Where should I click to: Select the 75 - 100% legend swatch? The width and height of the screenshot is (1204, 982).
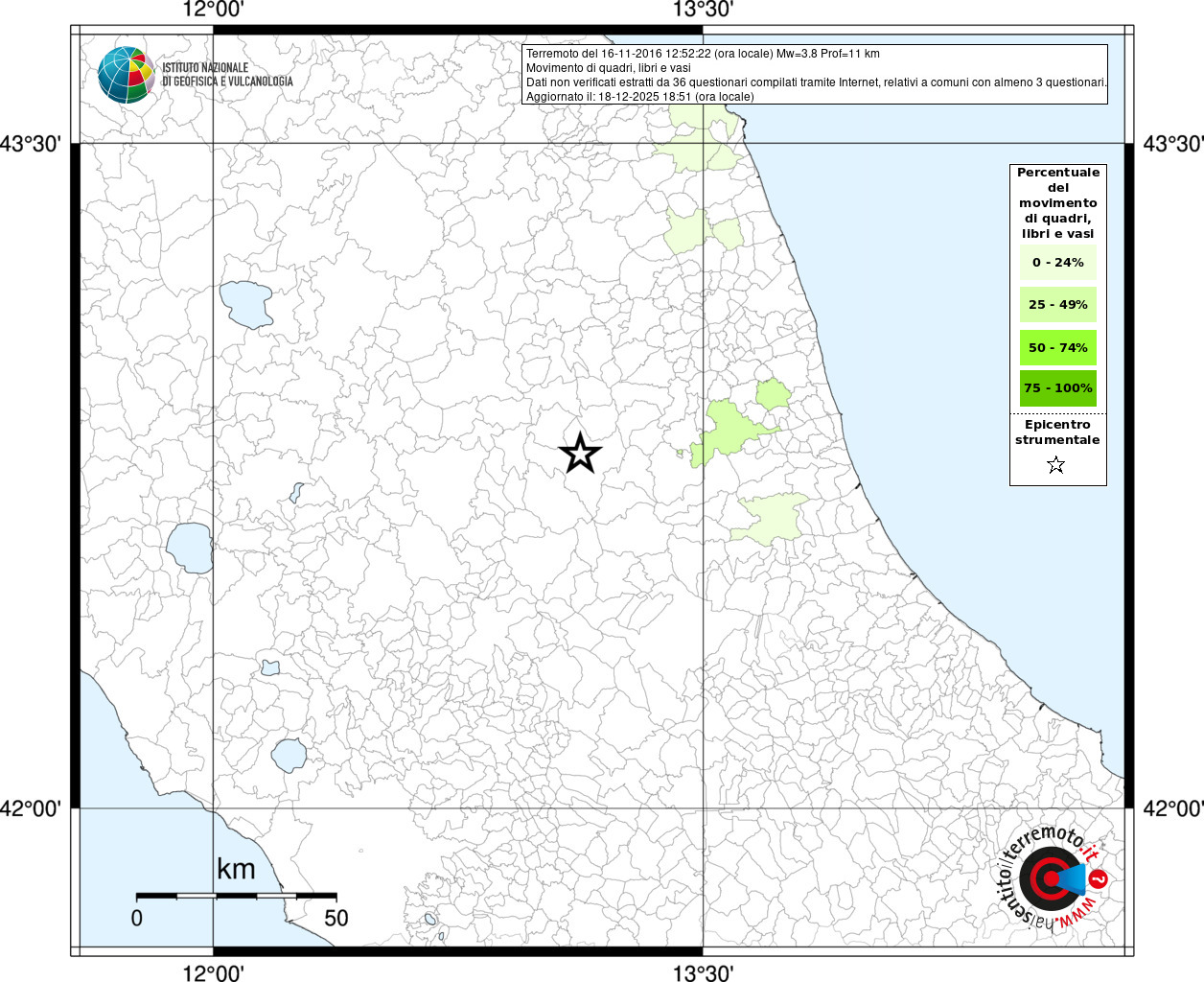click(1058, 387)
